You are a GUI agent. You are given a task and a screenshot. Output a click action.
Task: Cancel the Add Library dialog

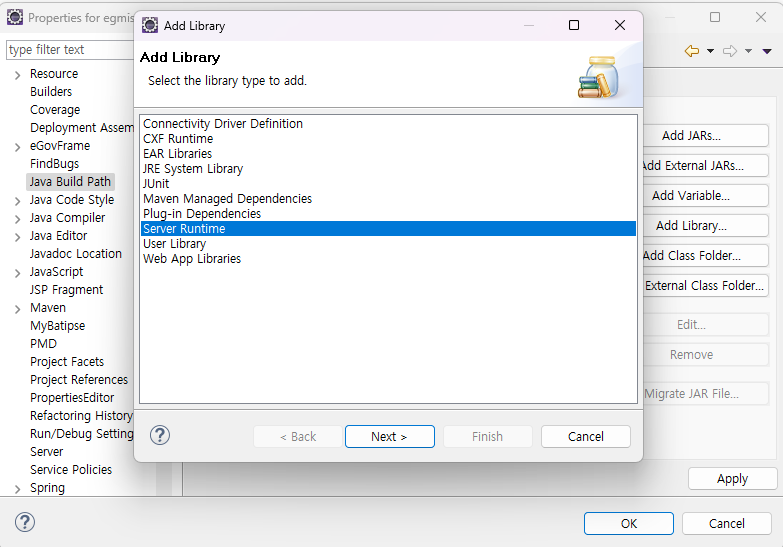click(x=586, y=437)
